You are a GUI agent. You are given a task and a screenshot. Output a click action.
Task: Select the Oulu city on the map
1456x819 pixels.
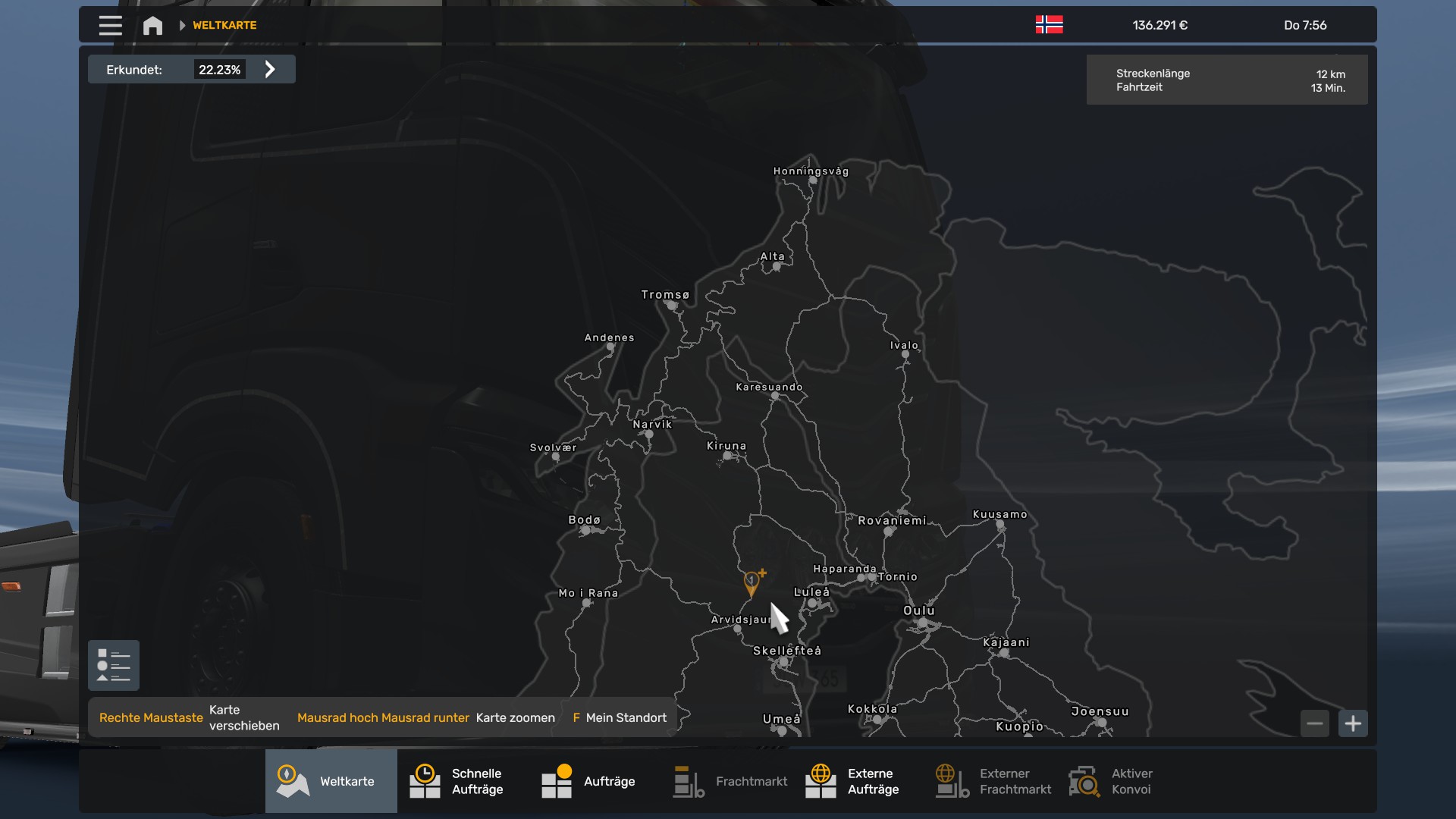pyautogui.click(x=922, y=623)
